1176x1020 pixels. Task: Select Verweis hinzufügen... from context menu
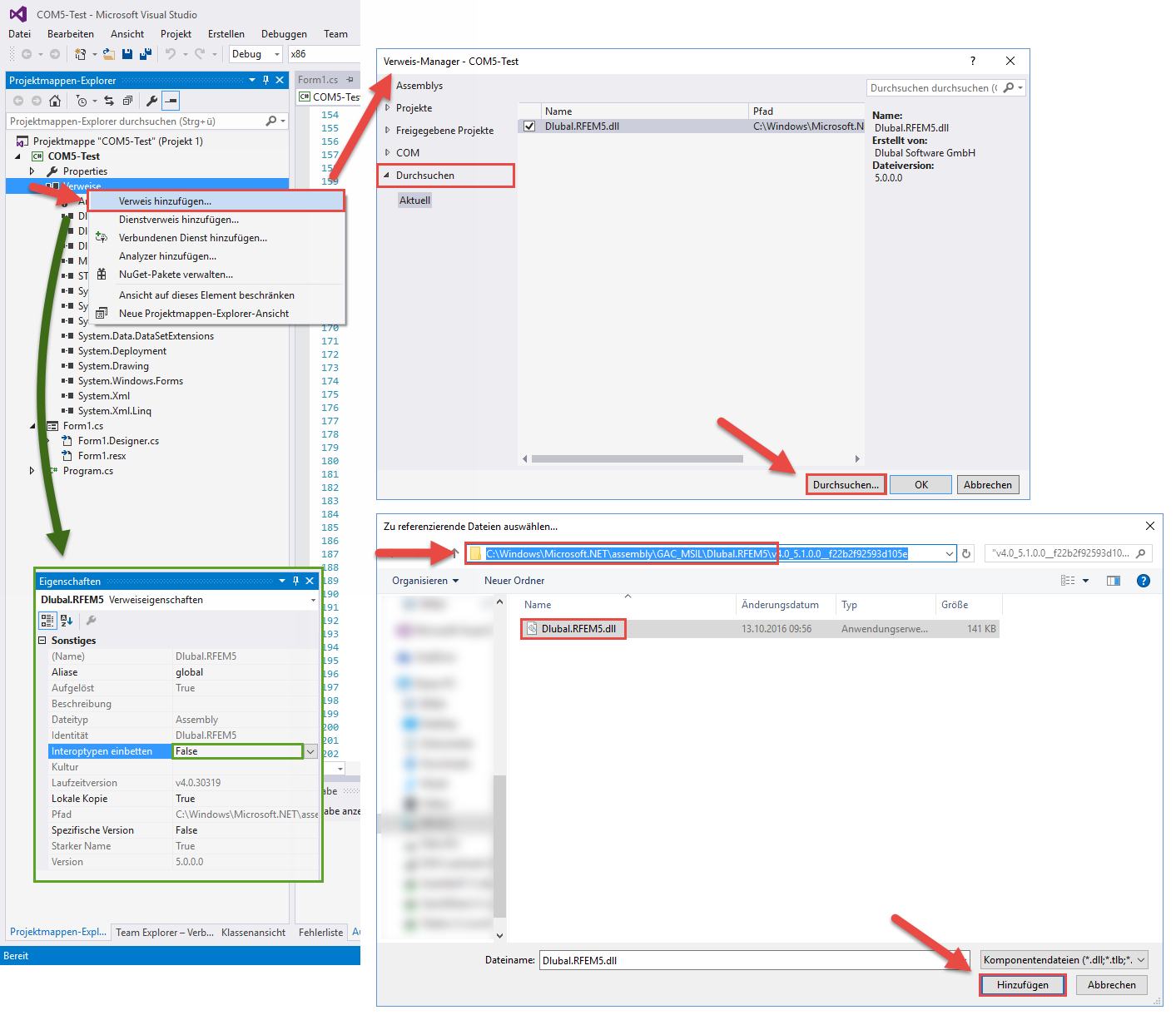(216, 201)
